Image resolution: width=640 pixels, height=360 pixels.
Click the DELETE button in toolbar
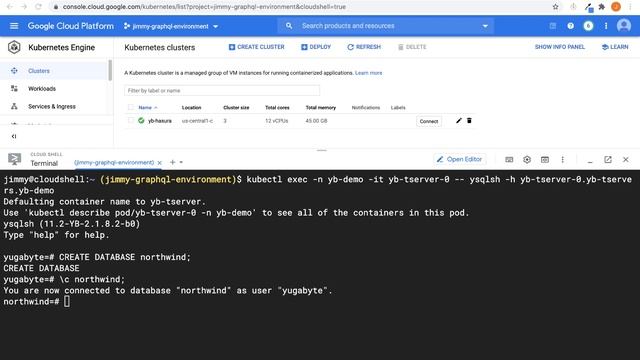(412, 47)
